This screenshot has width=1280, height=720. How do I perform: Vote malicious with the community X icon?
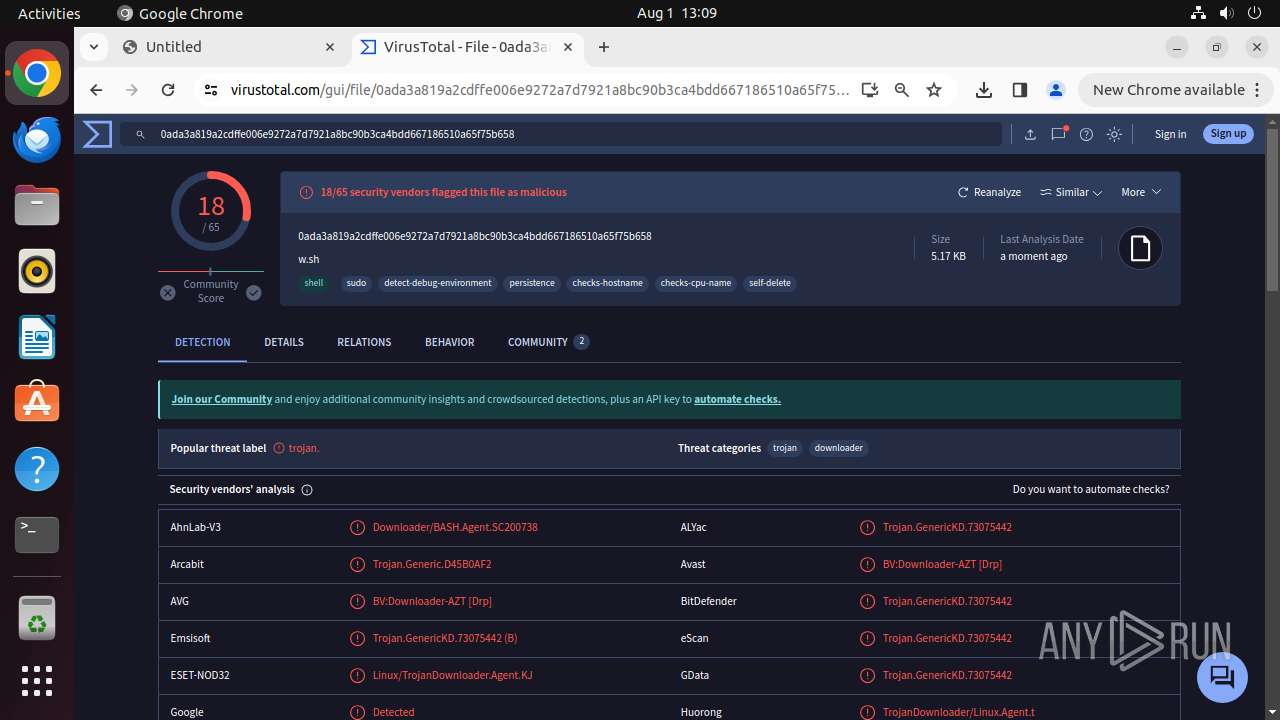coord(168,293)
